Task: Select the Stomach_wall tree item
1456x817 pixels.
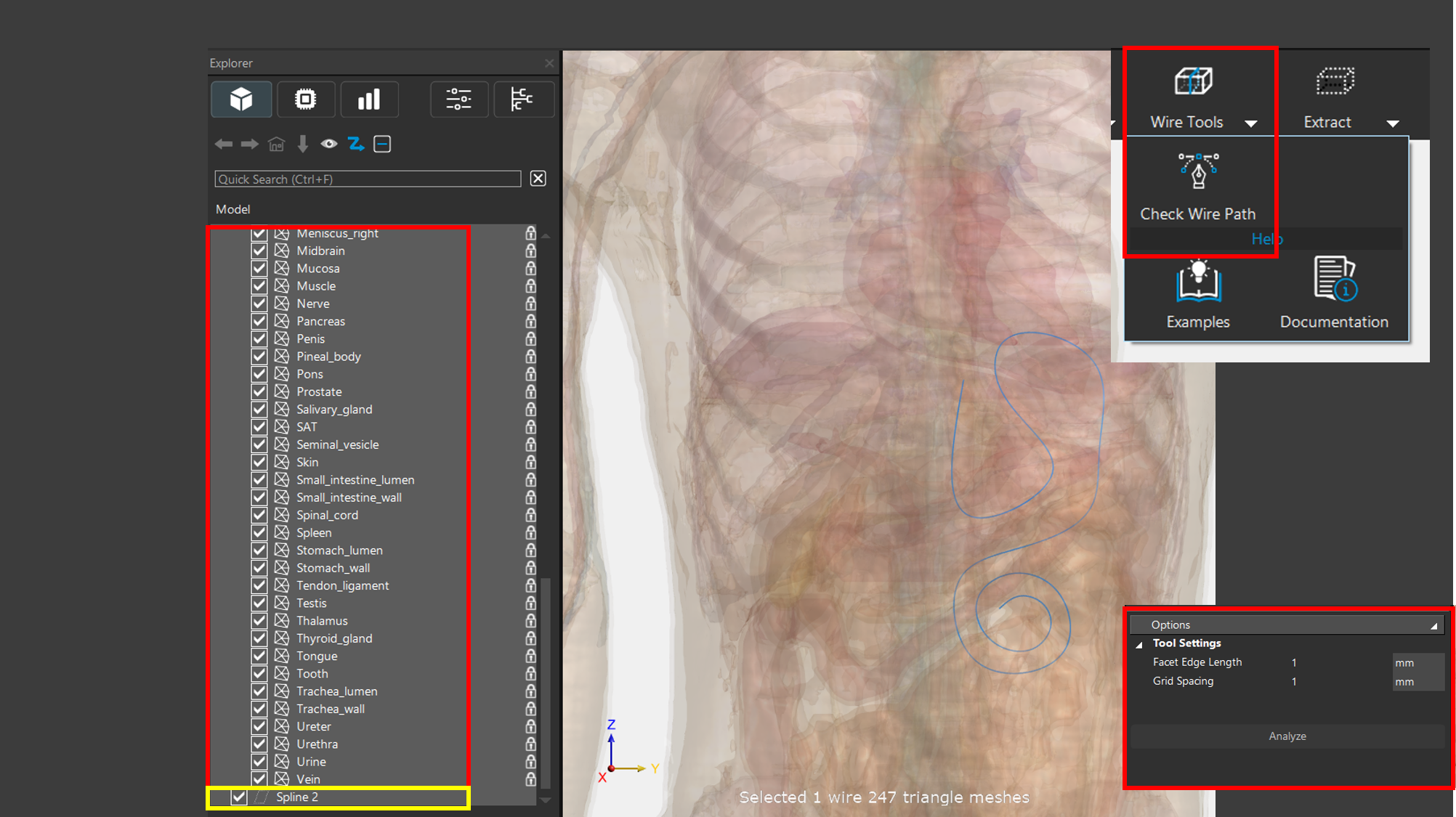Action: pyautogui.click(x=333, y=568)
